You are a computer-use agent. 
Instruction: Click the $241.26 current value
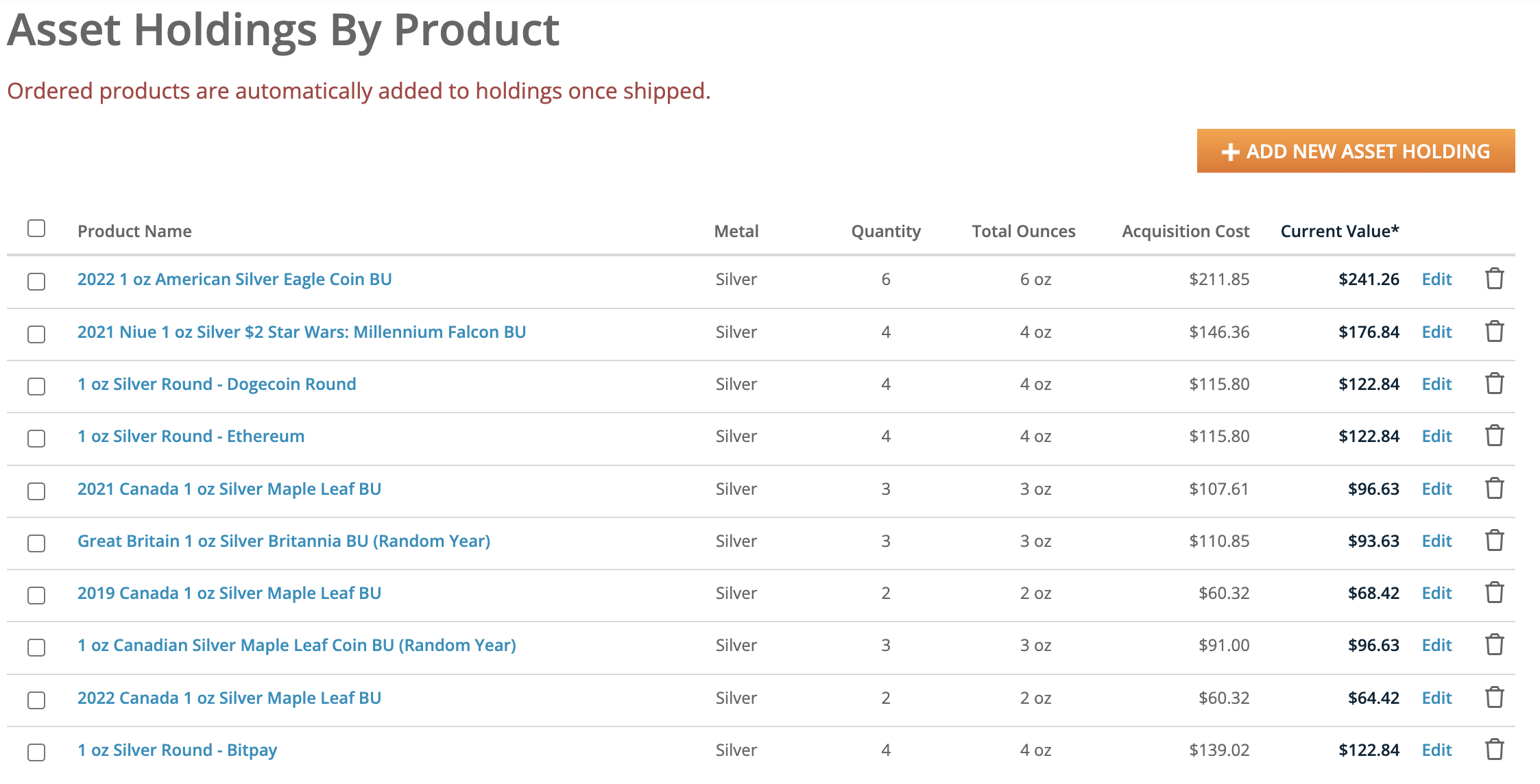click(1369, 279)
